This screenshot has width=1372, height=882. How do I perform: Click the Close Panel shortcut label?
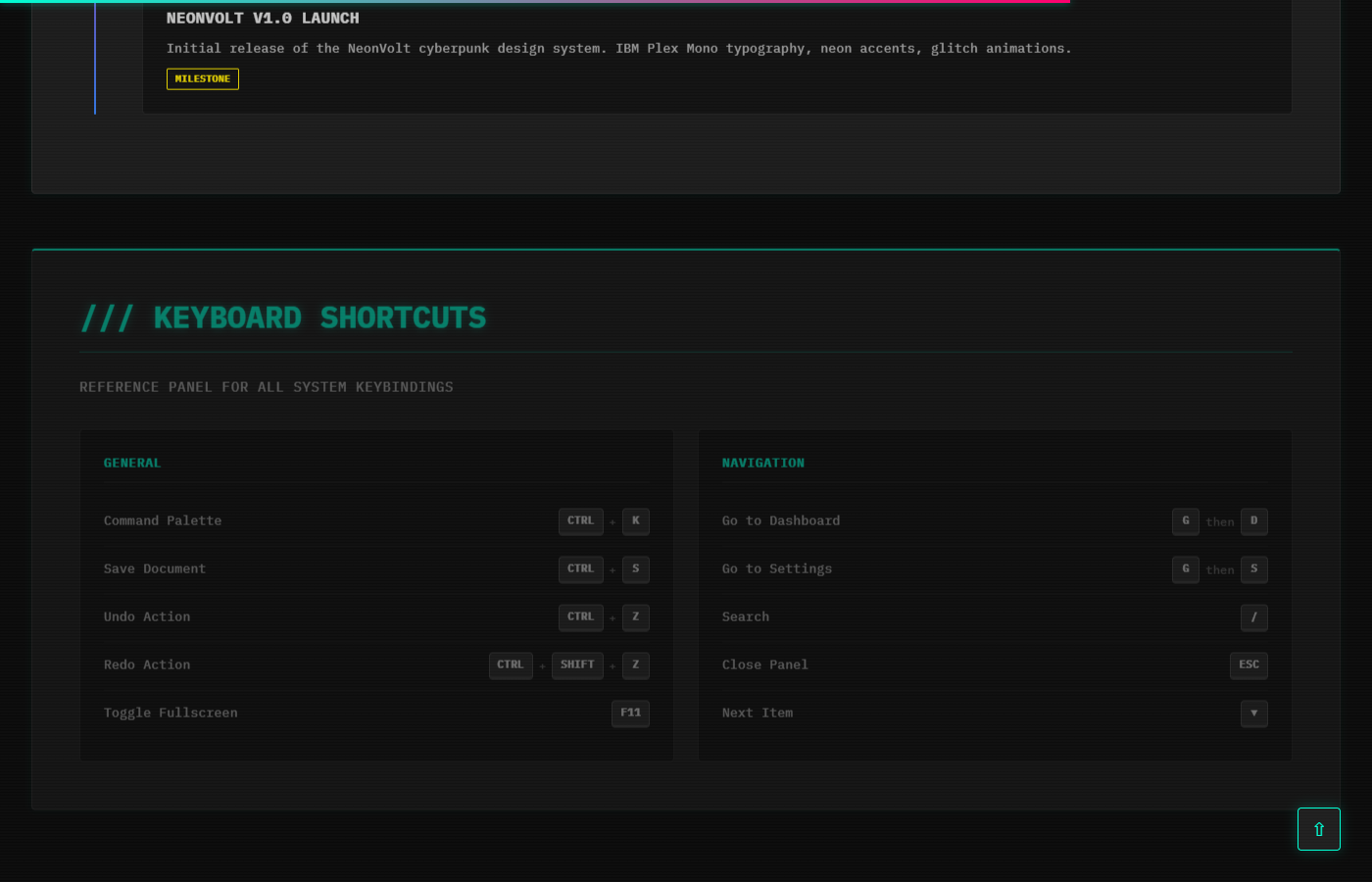pos(764,665)
